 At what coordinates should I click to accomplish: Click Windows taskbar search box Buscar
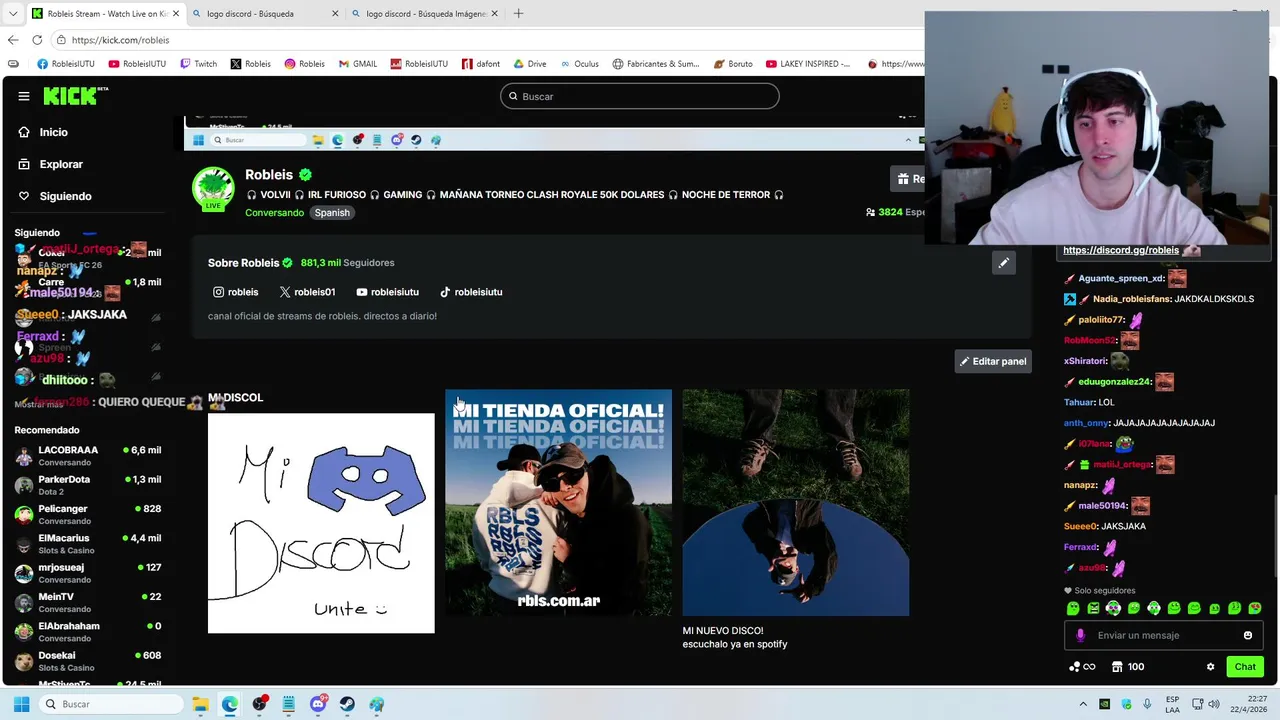pos(110,704)
